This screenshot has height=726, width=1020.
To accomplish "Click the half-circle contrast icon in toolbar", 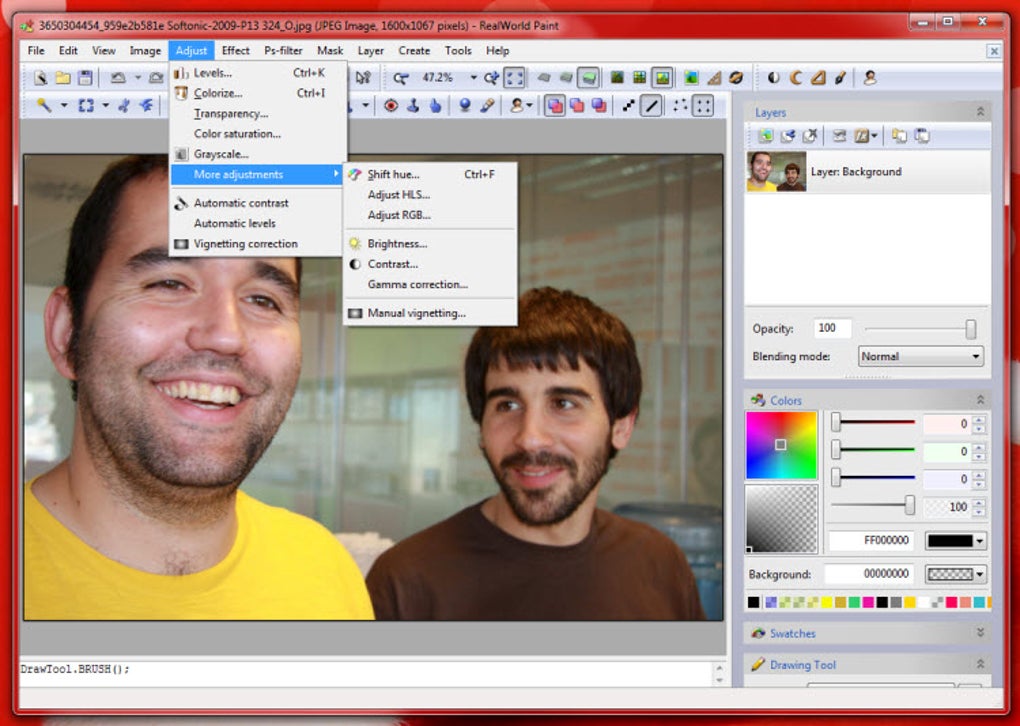I will [773, 78].
